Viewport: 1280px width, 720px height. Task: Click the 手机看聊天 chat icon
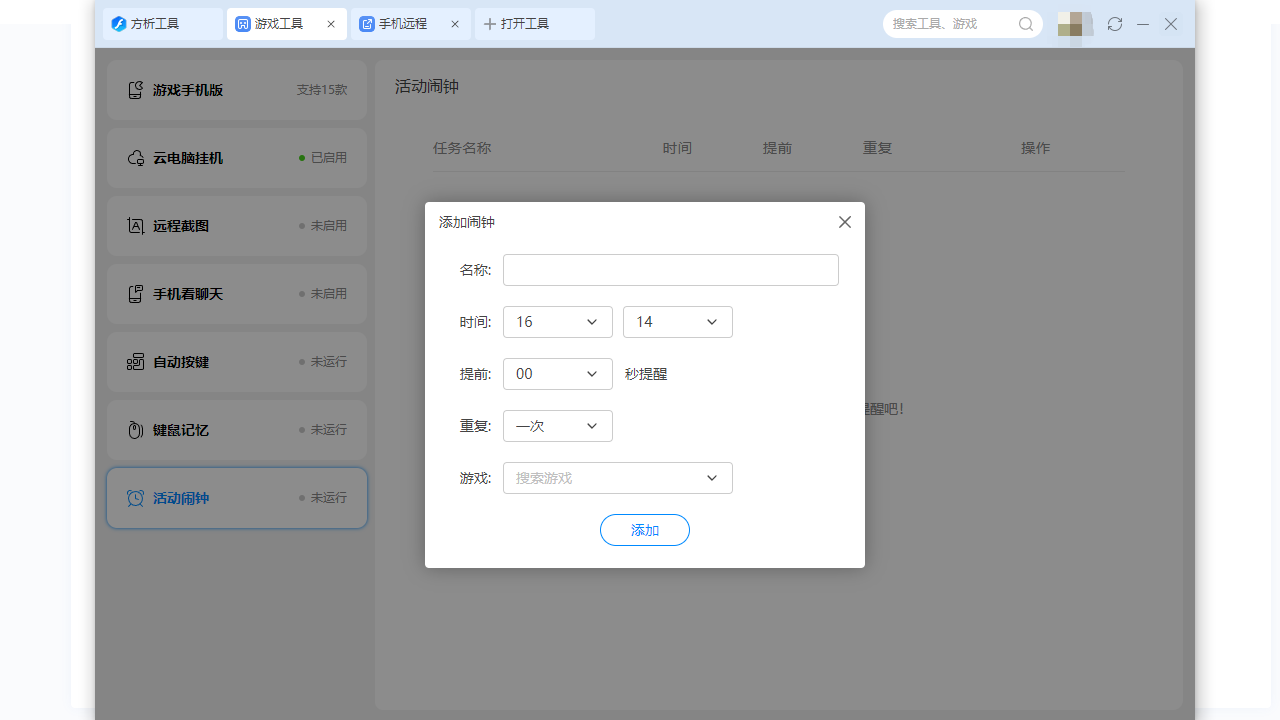tap(135, 293)
